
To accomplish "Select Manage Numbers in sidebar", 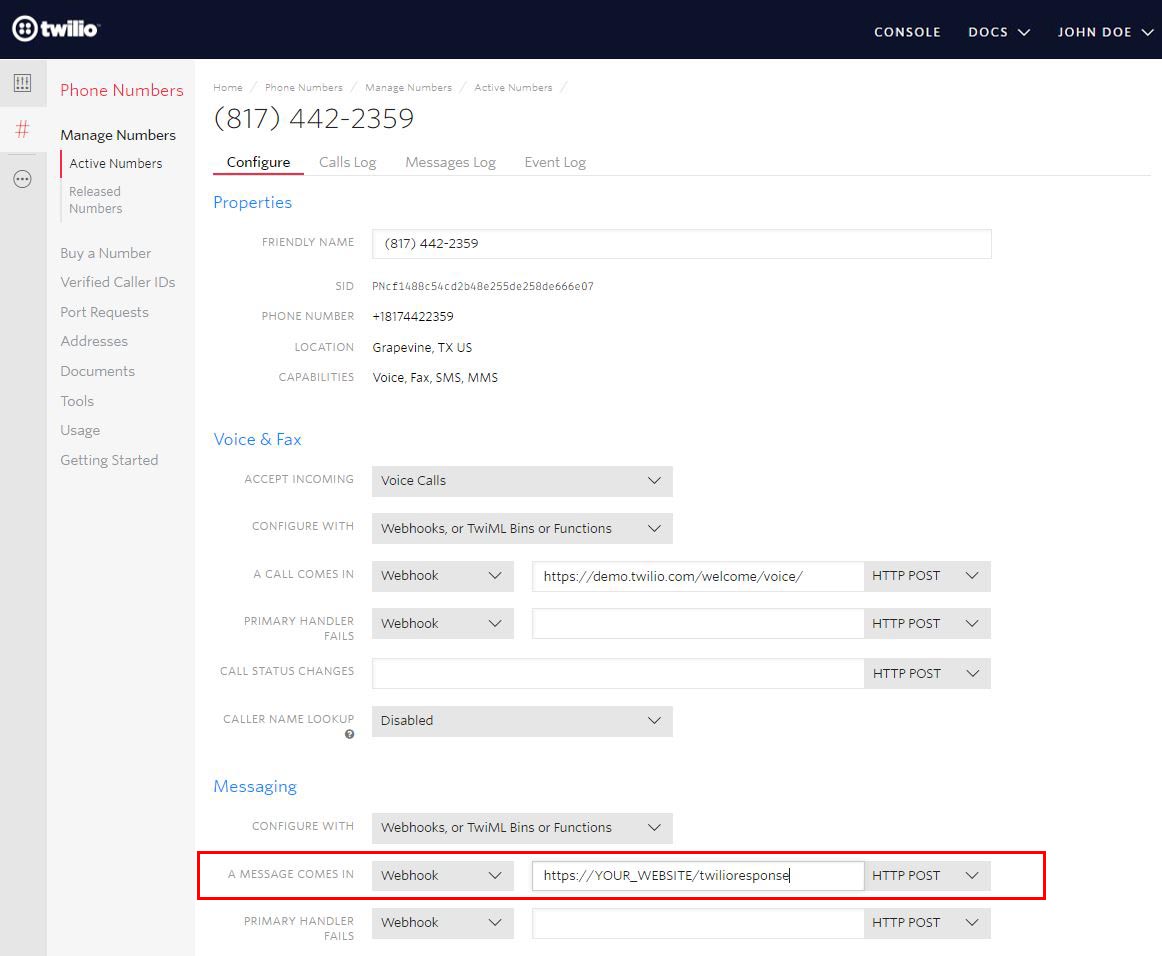I will pos(118,135).
